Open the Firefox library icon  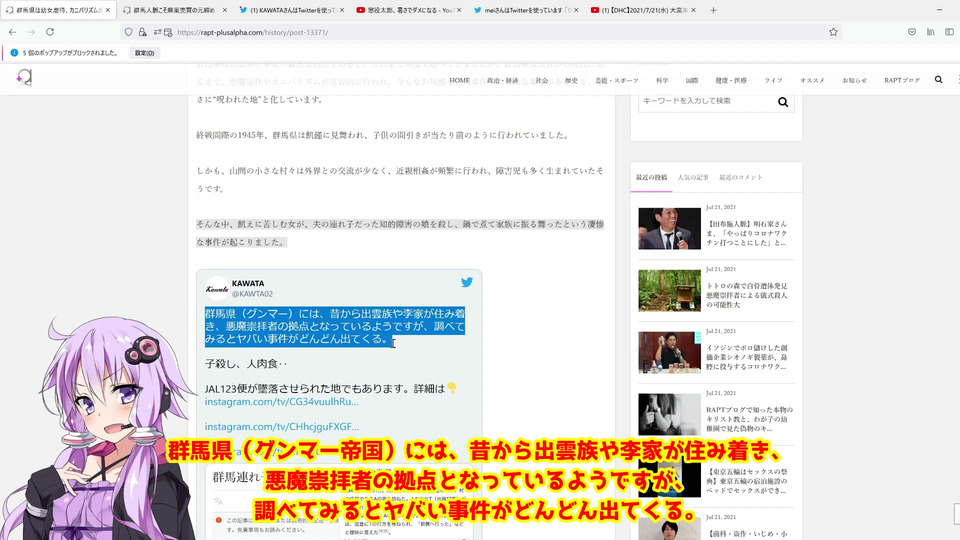931,32
